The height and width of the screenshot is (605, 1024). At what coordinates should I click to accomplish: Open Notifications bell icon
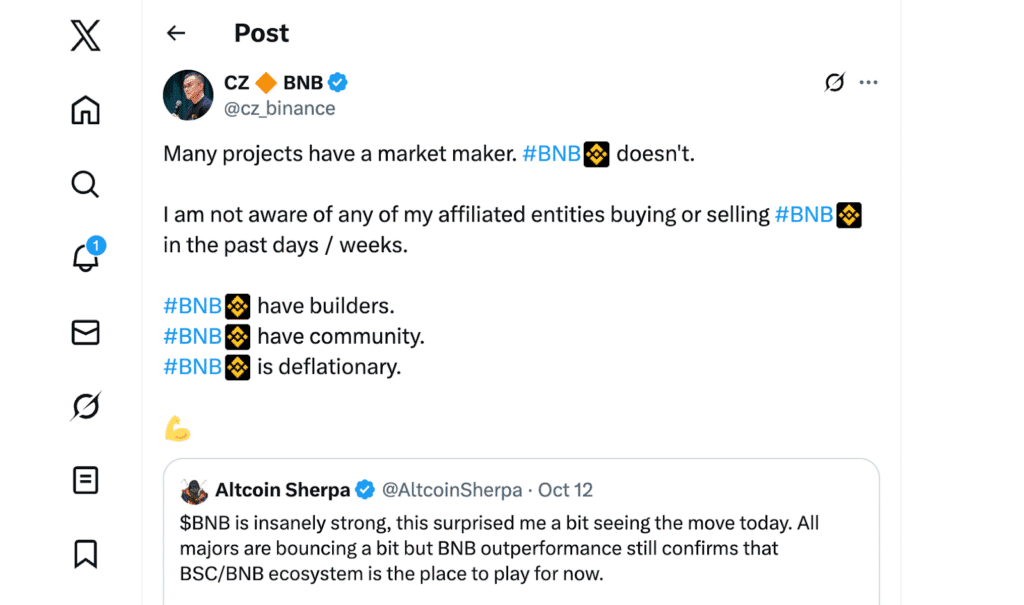click(85, 258)
